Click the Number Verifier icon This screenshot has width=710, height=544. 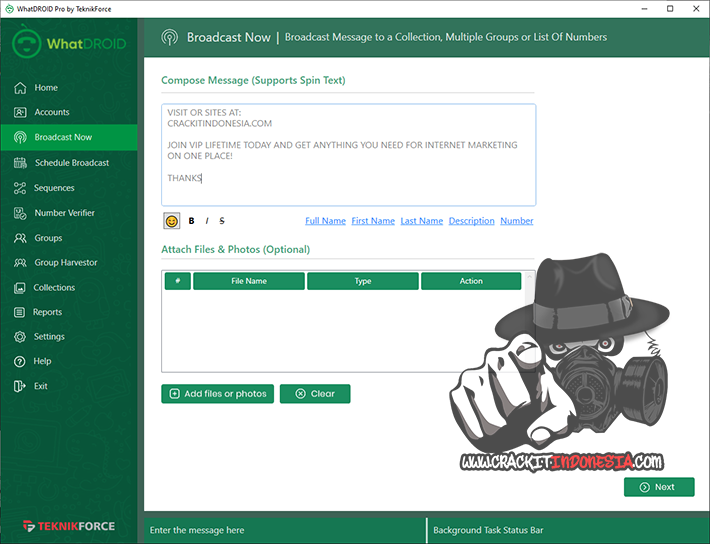point(20,213)
